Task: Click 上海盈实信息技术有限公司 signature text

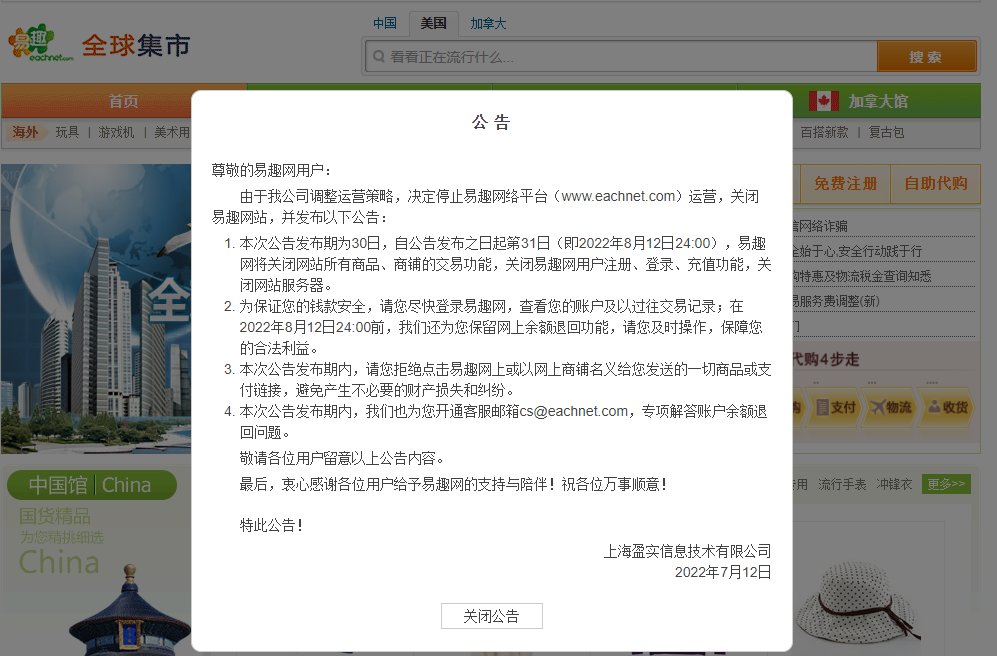Action: [x=687, y=551]
